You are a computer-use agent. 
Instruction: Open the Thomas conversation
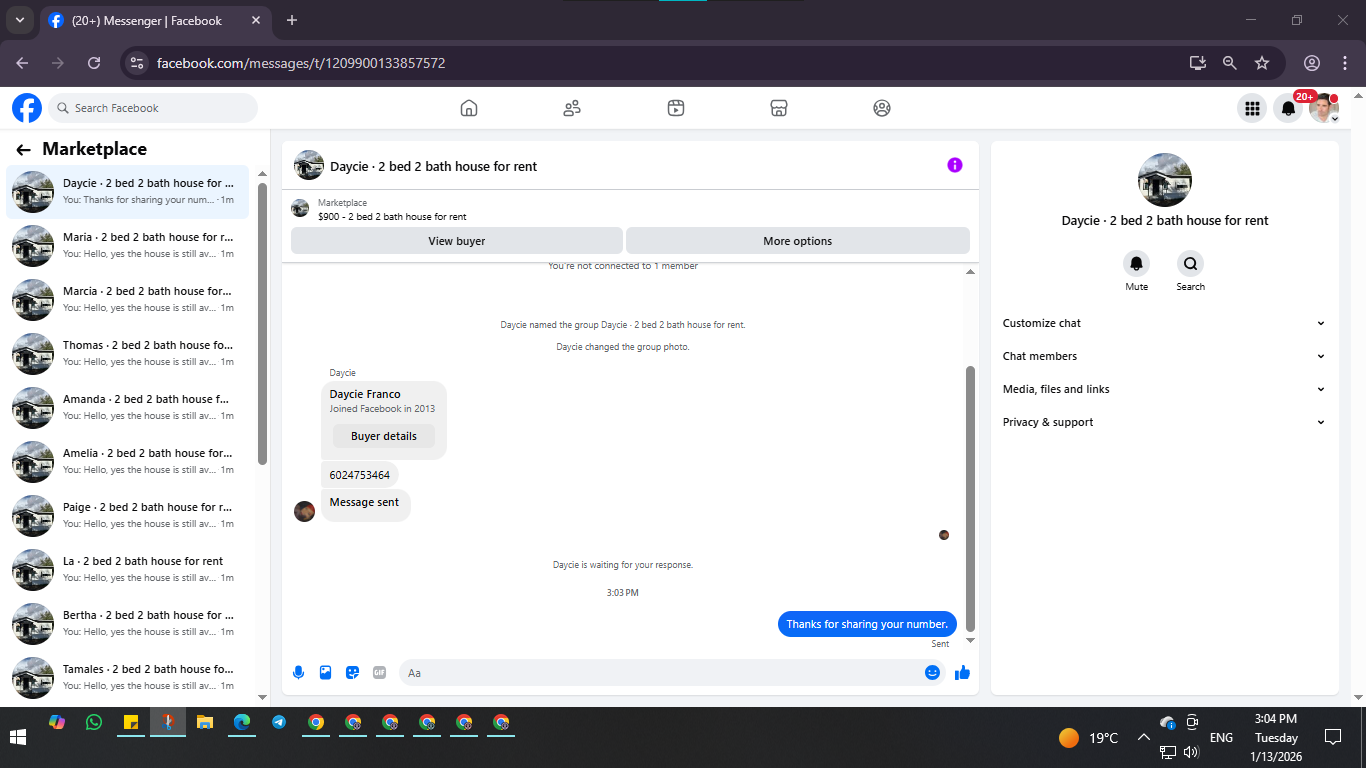click(x=128, y=353)
